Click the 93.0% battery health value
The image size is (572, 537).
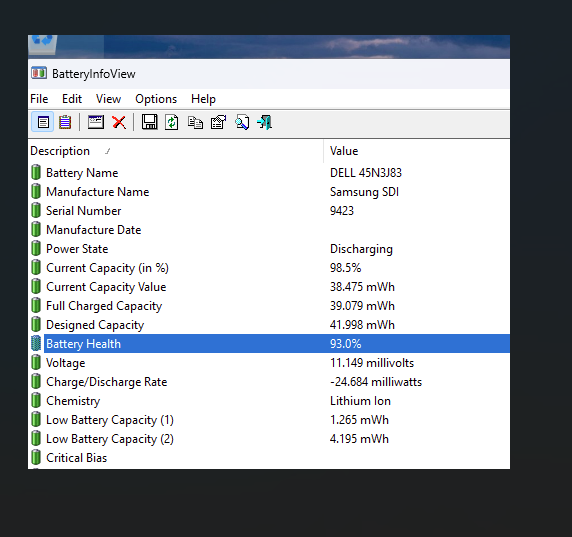pyautogui.click(x=345, y=343)
